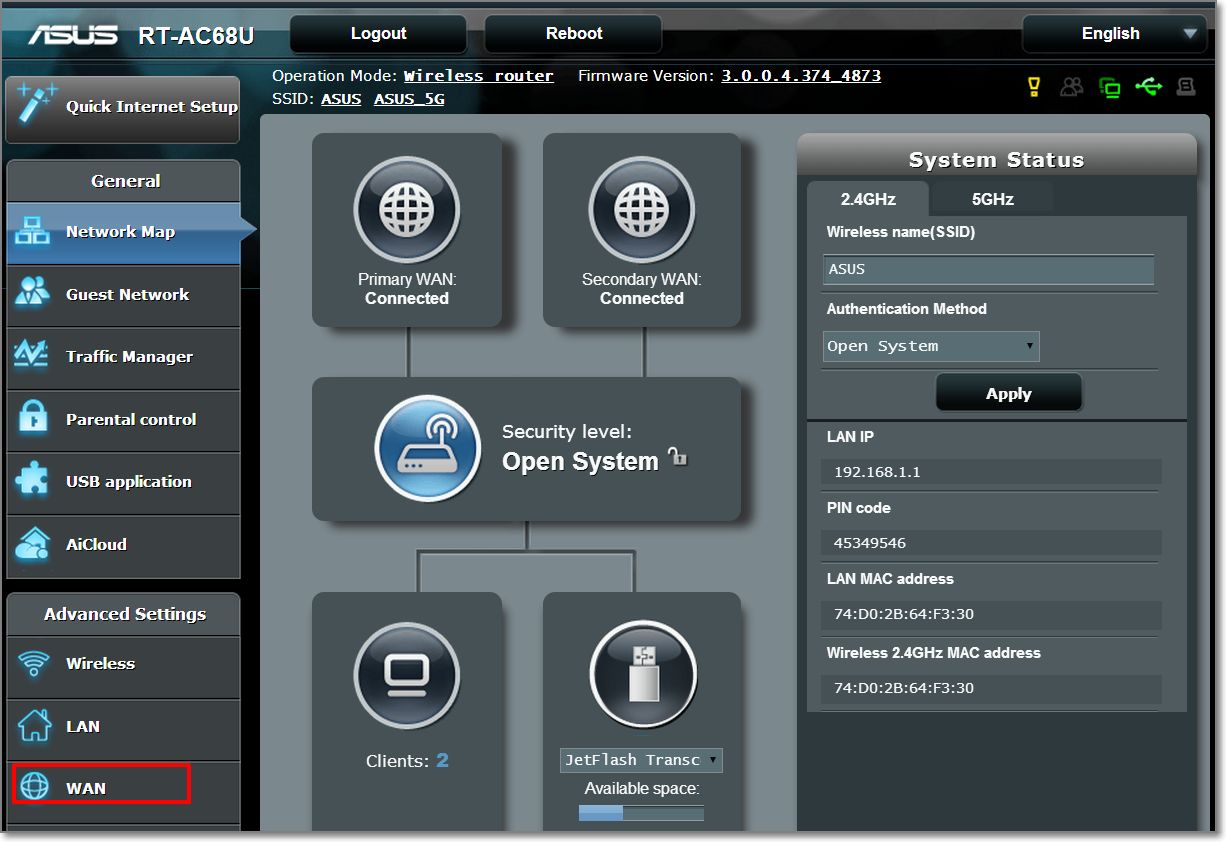Open the Authentication Method Open System dropdown
The height and width of the screenshot is (842, 1226).
click(931, 346)
